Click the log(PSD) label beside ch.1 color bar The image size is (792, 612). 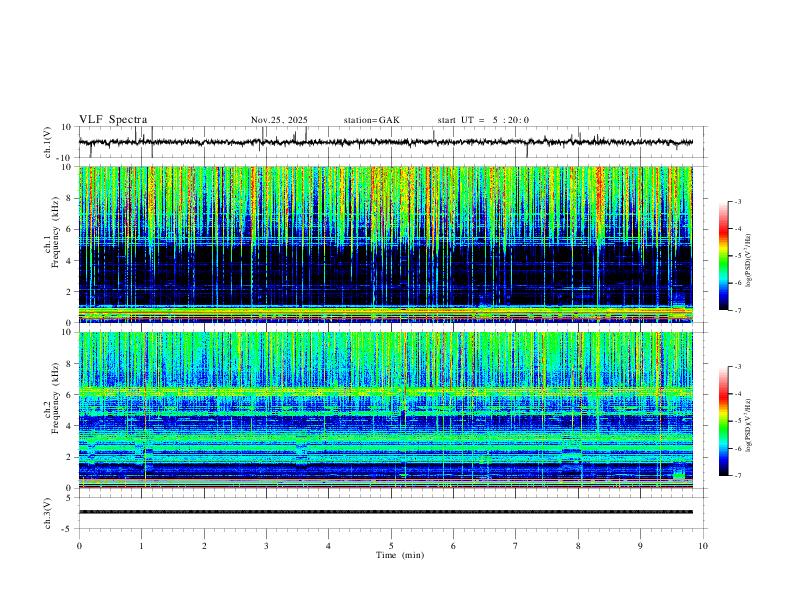pos(749,261)
